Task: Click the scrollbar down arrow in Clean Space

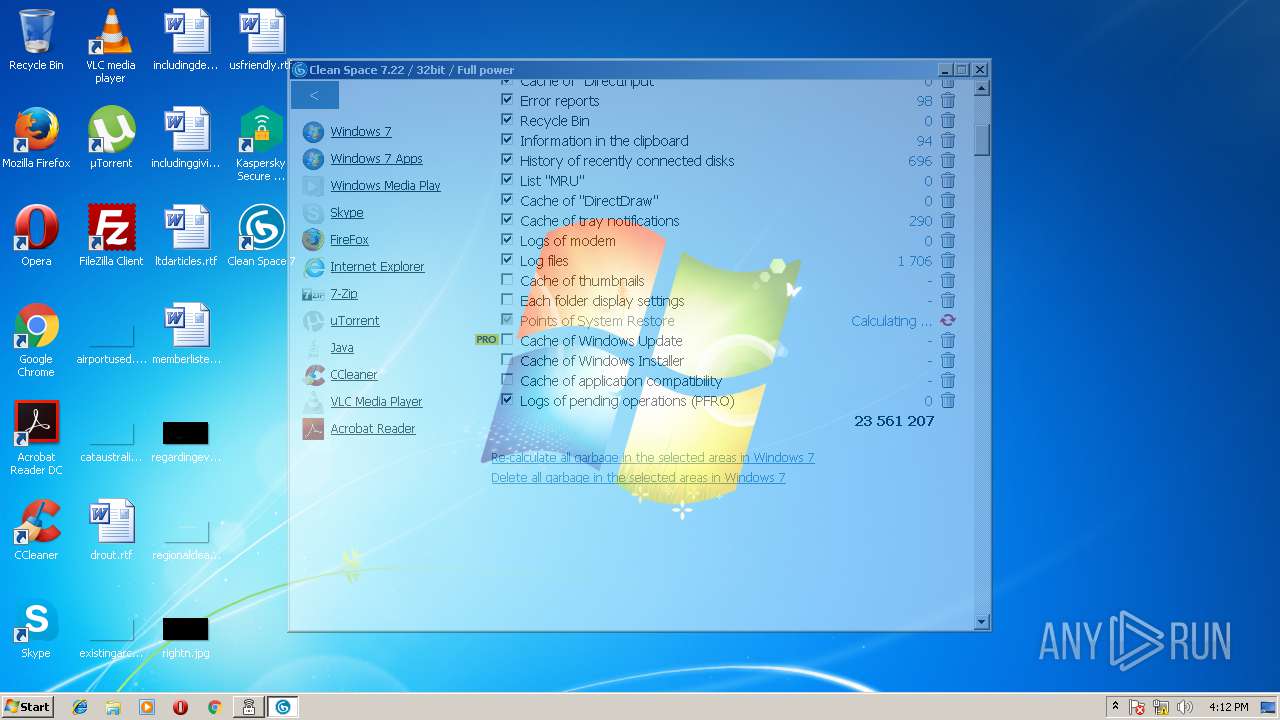Action: 982,622
